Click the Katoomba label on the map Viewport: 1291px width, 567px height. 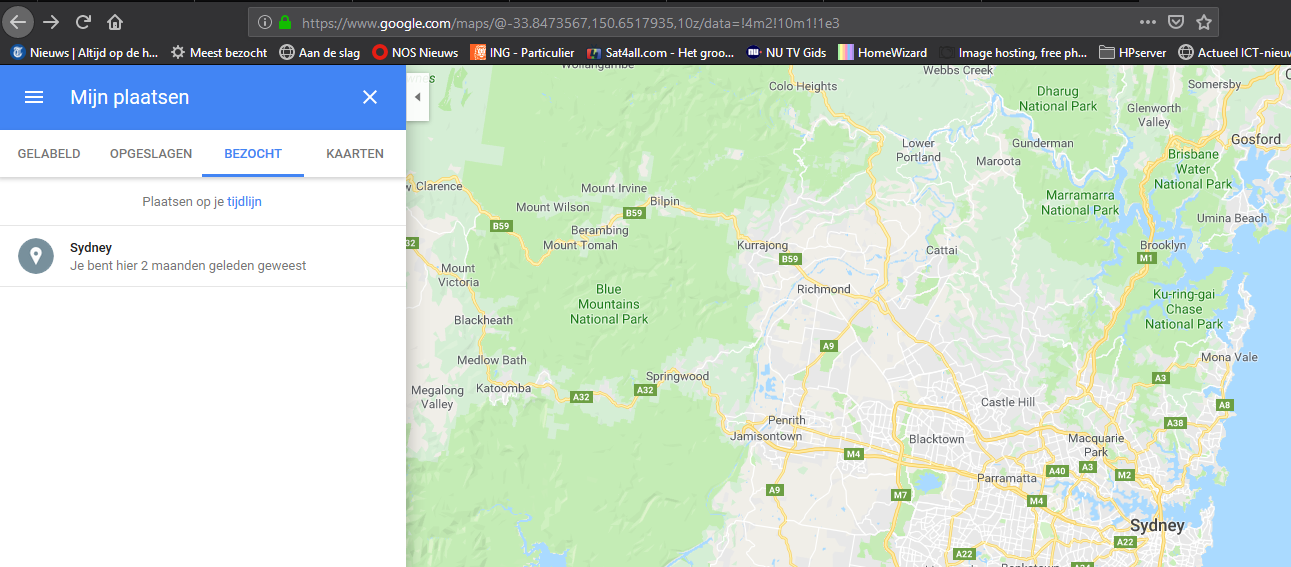(503, 387)
